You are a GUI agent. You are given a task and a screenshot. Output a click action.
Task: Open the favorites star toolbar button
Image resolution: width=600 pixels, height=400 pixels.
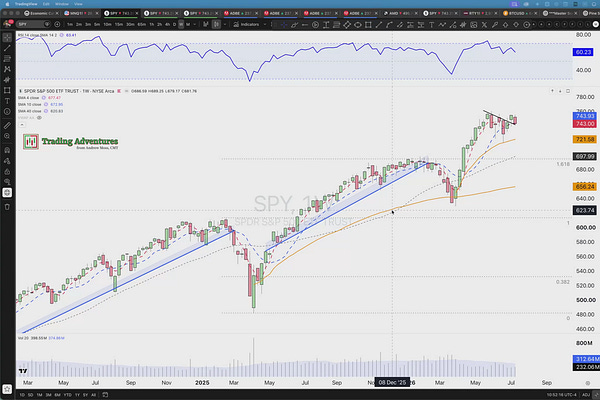tap(7, 389)
